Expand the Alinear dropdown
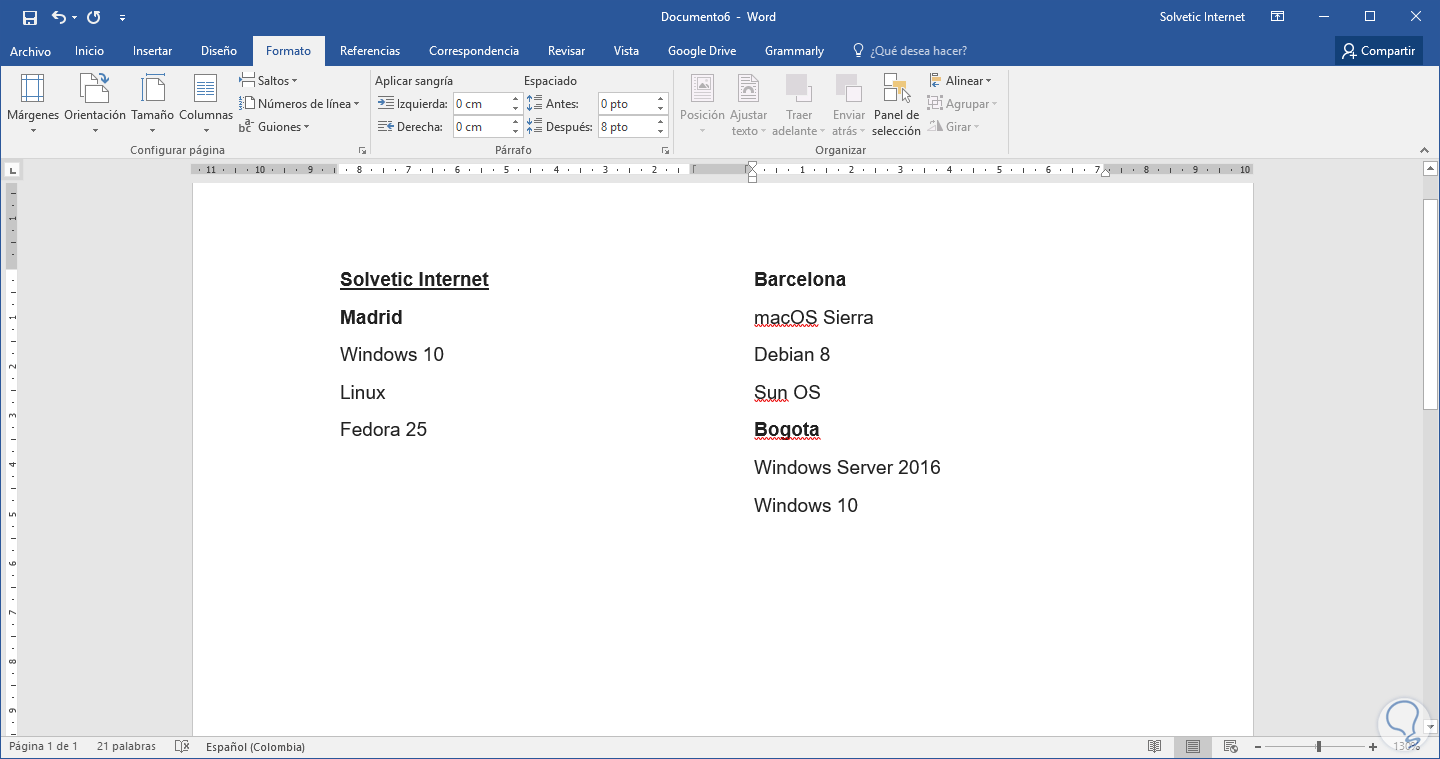Screen dimensions: 1440x759 point(960,81)
